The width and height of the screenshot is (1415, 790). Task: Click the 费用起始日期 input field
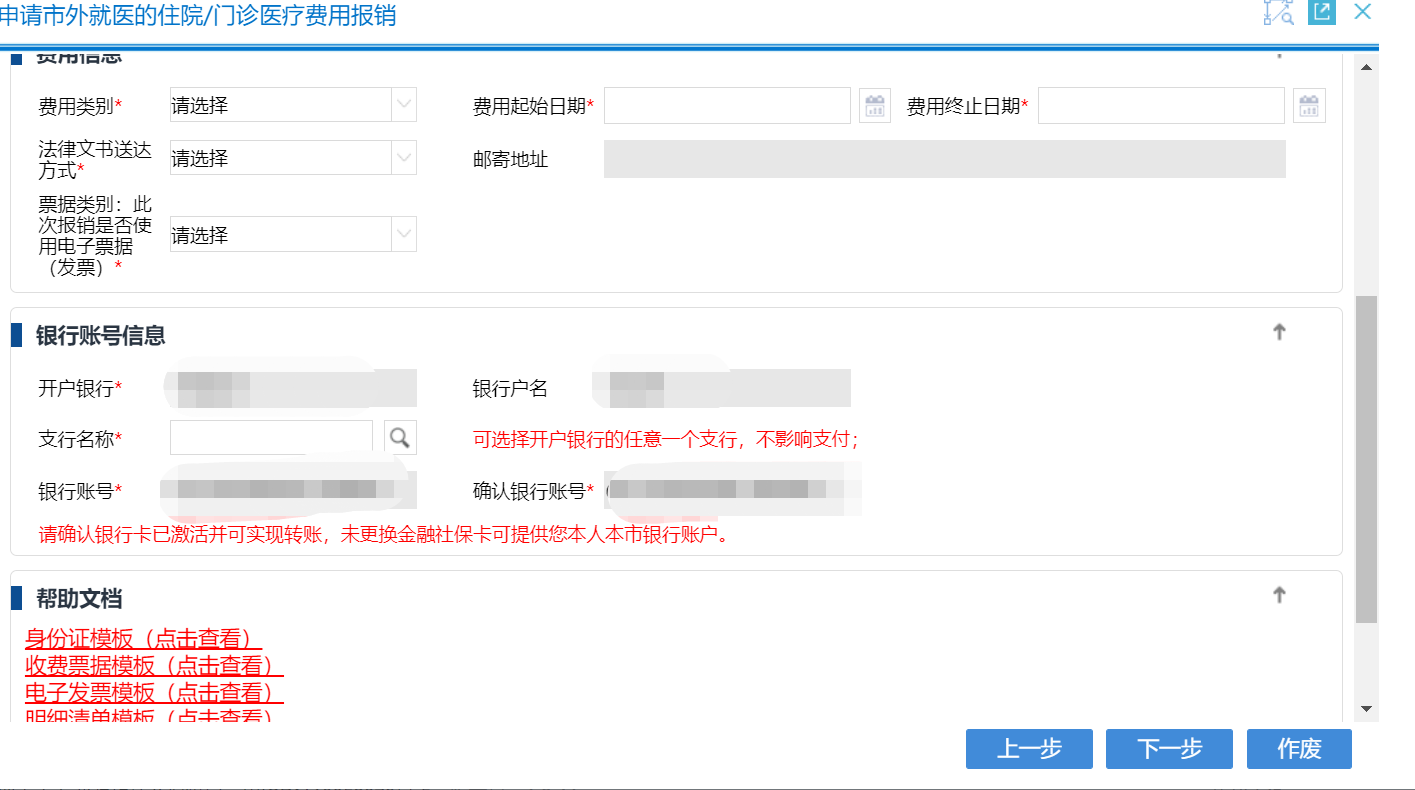[x=727, y=105]
